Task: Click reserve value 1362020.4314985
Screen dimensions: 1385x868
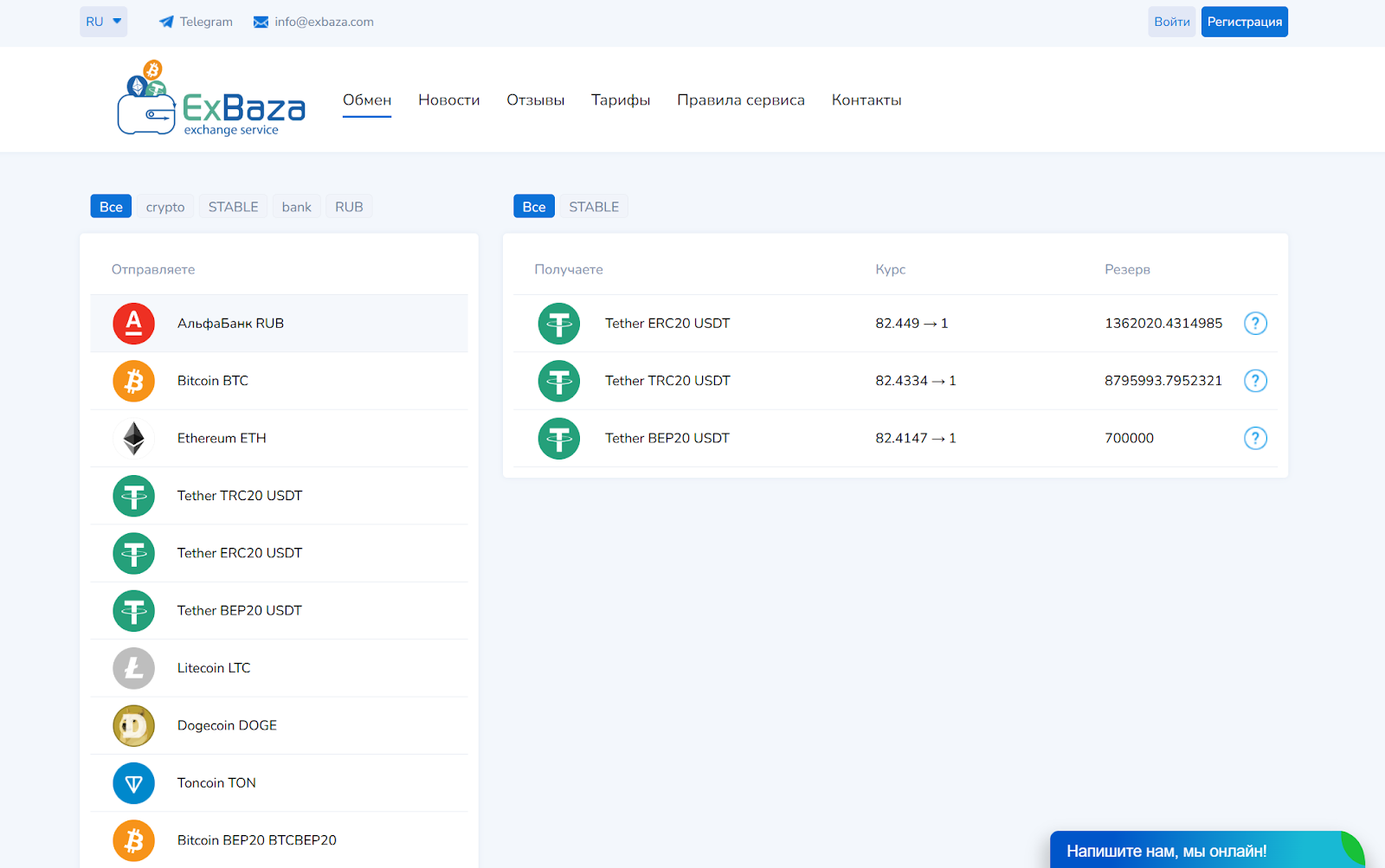Action: point(1163,324)
